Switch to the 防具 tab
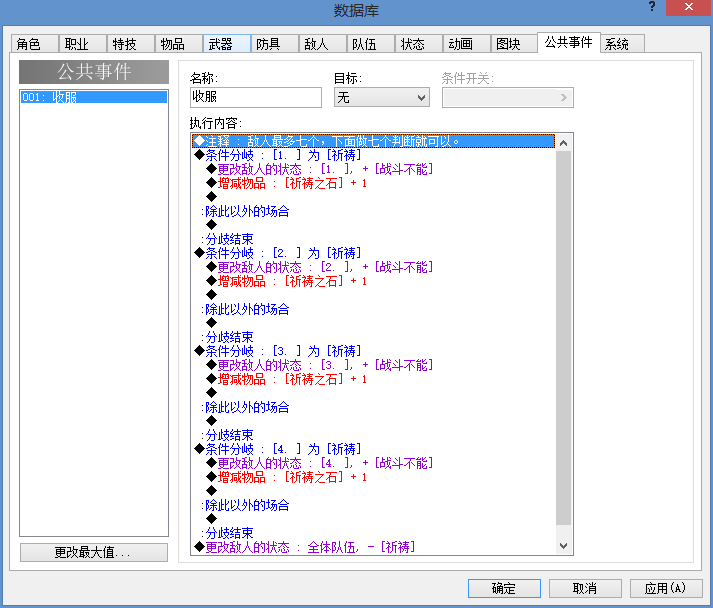This screenshot has width=713, height=608. click(275, 44)
